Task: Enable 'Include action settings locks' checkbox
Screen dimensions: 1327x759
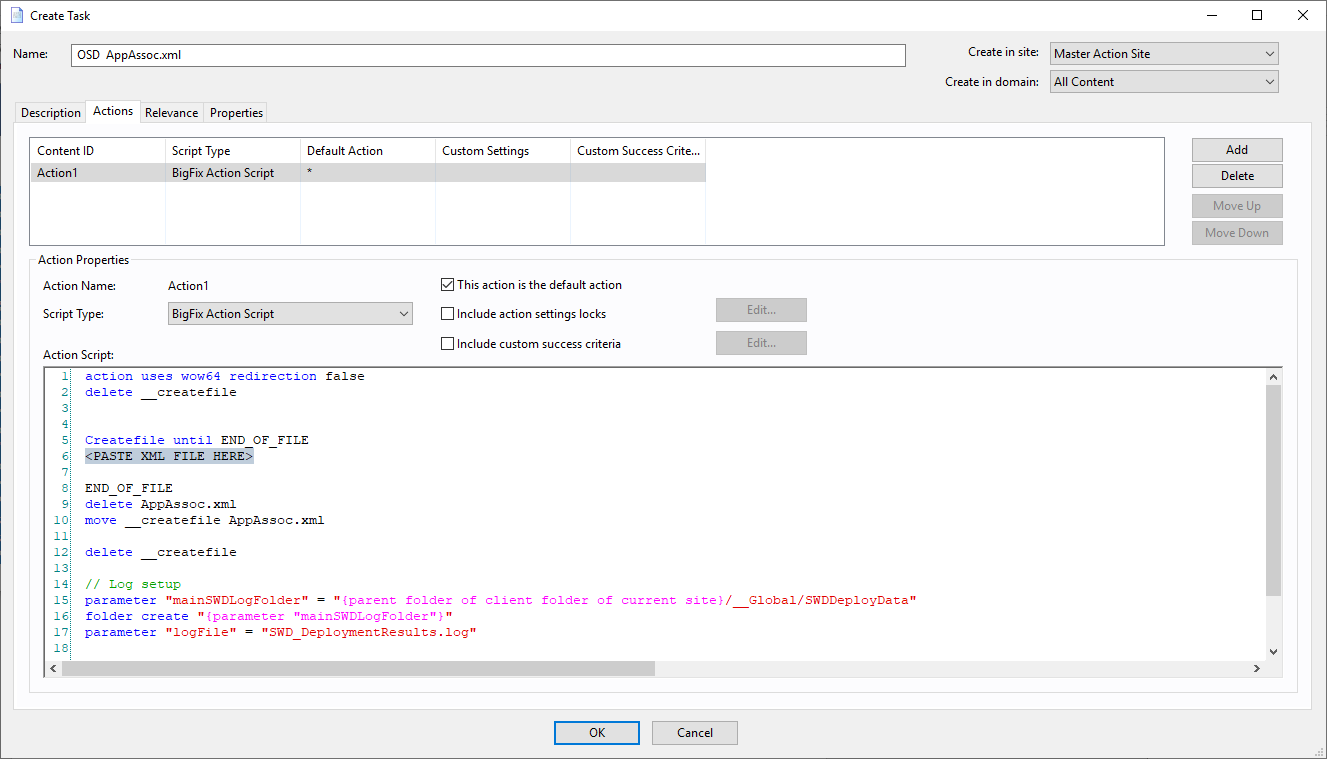Action: coord(447,314)
